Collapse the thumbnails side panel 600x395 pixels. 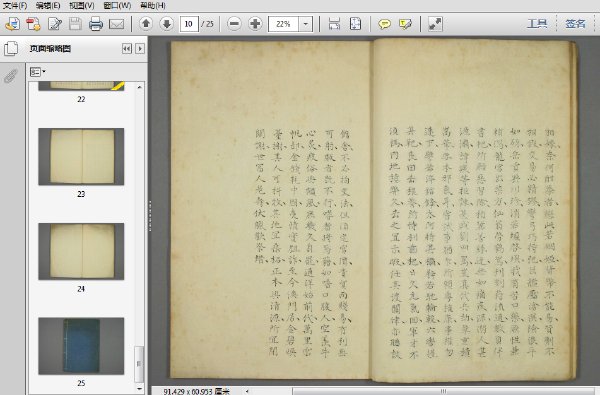point(127,49)
